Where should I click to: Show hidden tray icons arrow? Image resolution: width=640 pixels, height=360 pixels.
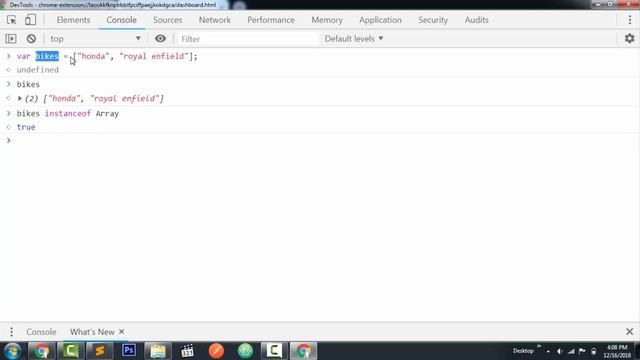click(x=548, y=351)
